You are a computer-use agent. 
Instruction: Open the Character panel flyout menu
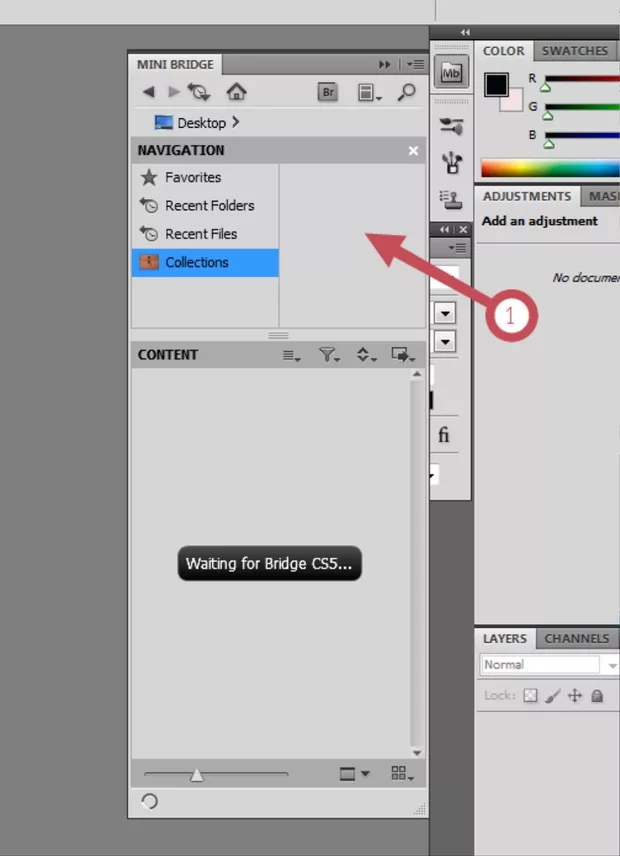click(457, 248)
